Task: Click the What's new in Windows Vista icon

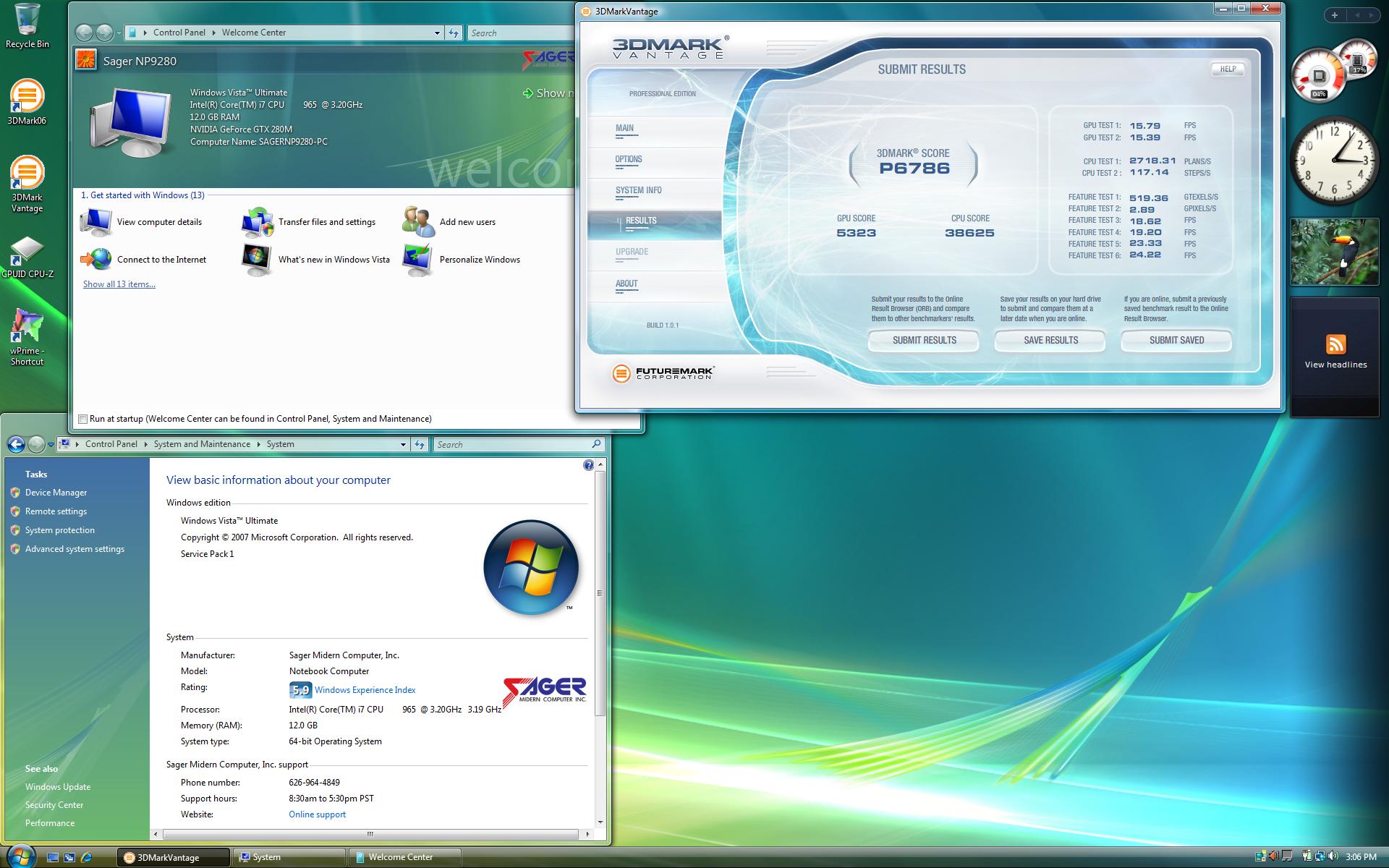Action: pyautogui.click(x=257, y=260)
